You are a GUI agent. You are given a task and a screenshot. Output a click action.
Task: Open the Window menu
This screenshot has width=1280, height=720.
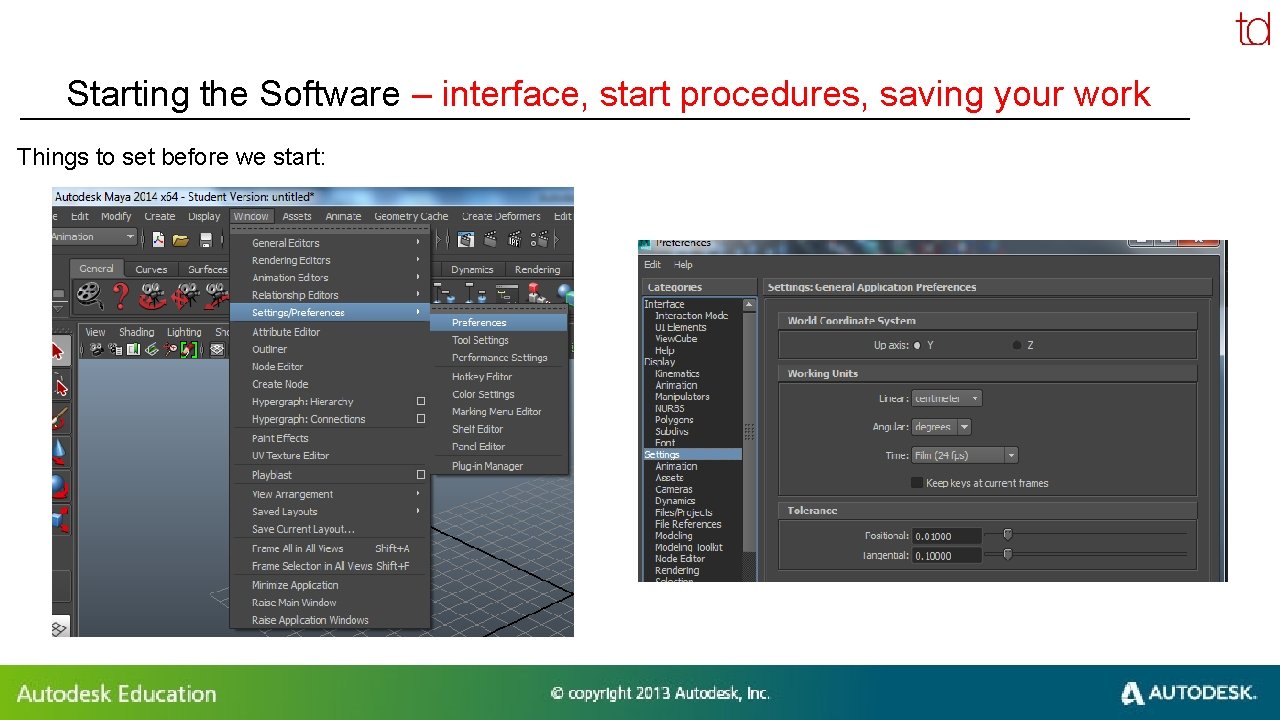pos(251,216)
